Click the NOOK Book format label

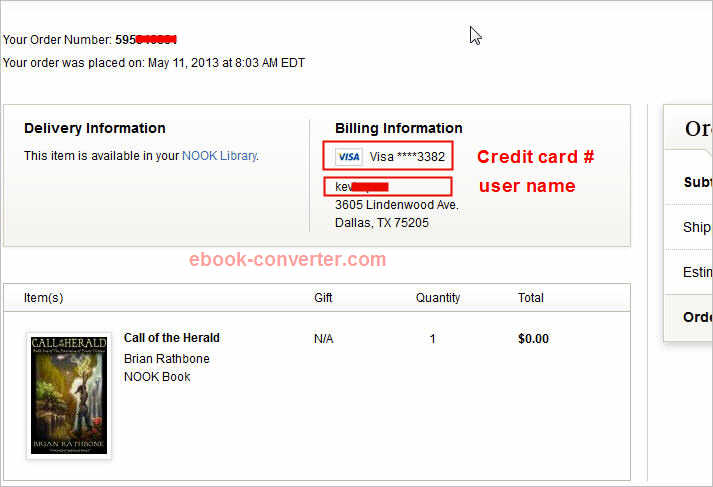tap(157, 377)
